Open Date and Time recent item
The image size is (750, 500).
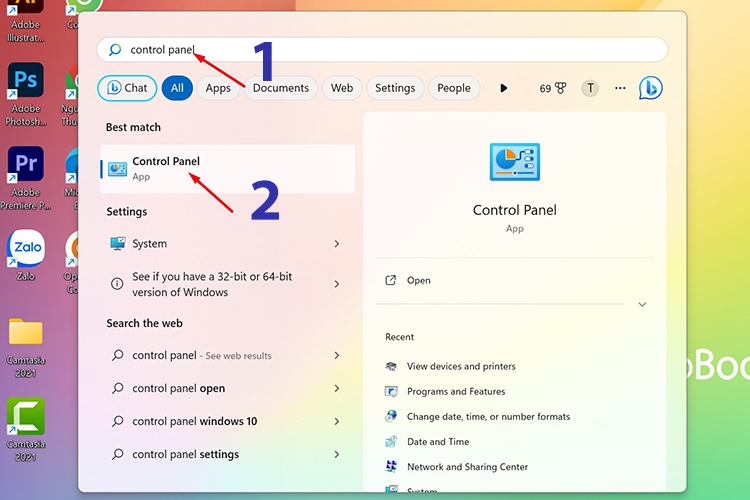point(438,442)
